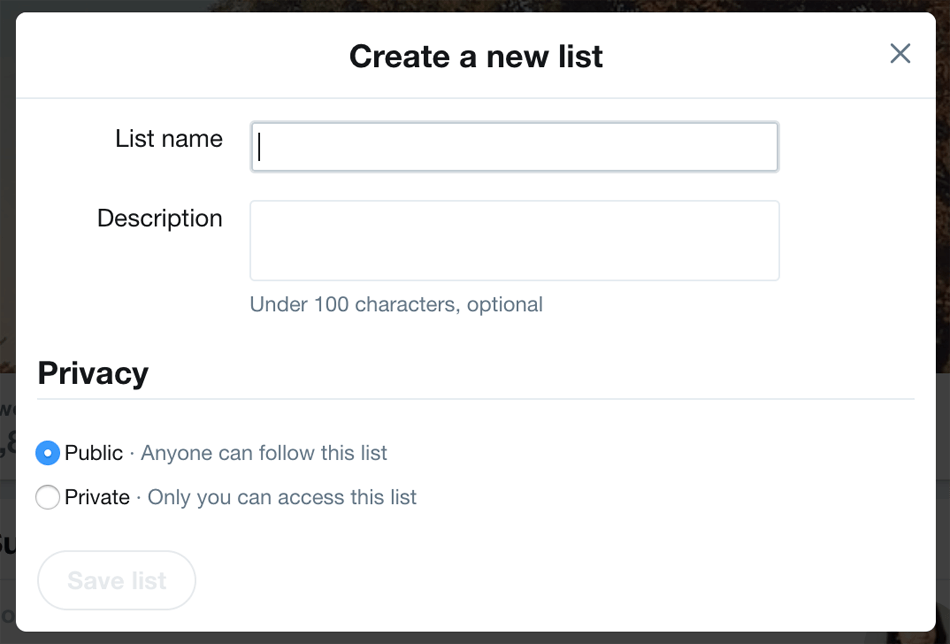950x644 pixels.
Task: Click the dimmed overlay below the dialog
Action: pyautogui.click(x=475, y=638)
